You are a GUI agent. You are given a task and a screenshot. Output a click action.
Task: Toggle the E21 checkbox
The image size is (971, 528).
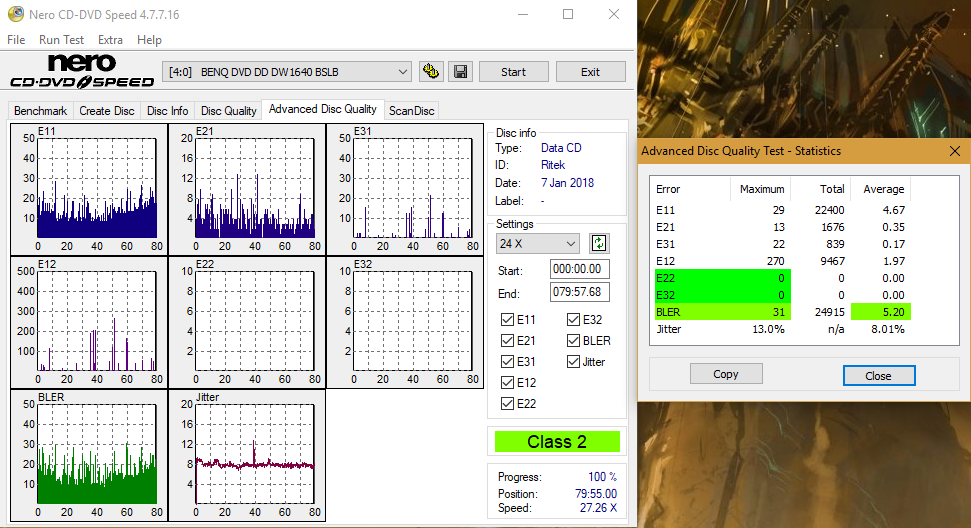[x=507, y=340]
